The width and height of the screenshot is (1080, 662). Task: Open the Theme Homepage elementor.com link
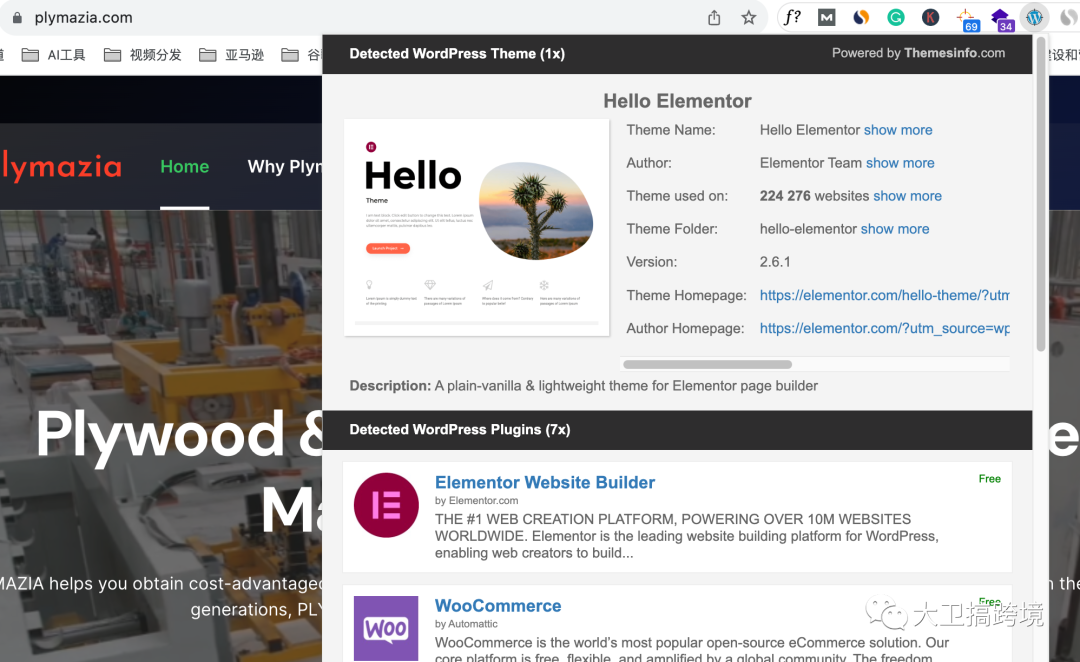[x=884, y=296]
